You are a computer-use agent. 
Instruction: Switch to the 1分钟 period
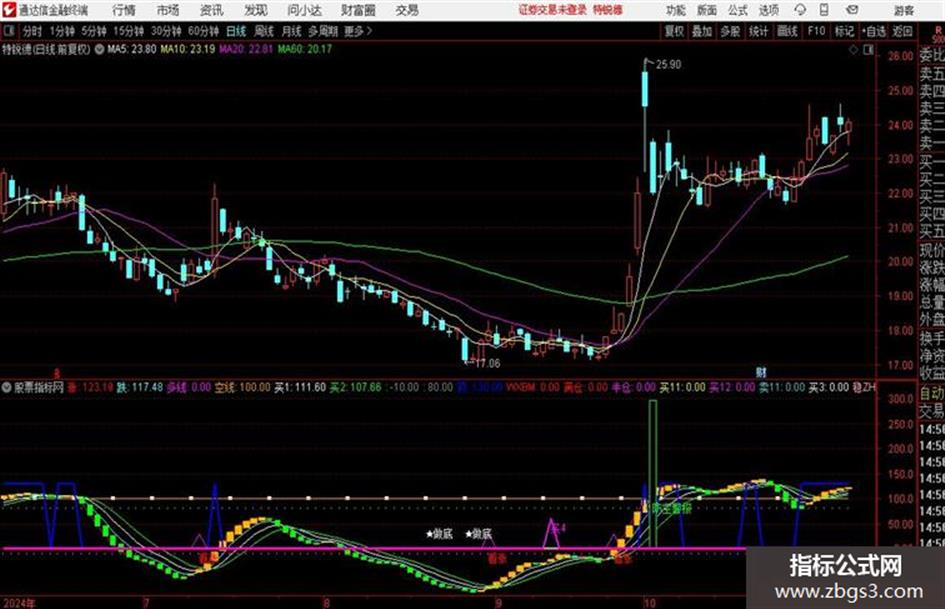pos(62,31)
